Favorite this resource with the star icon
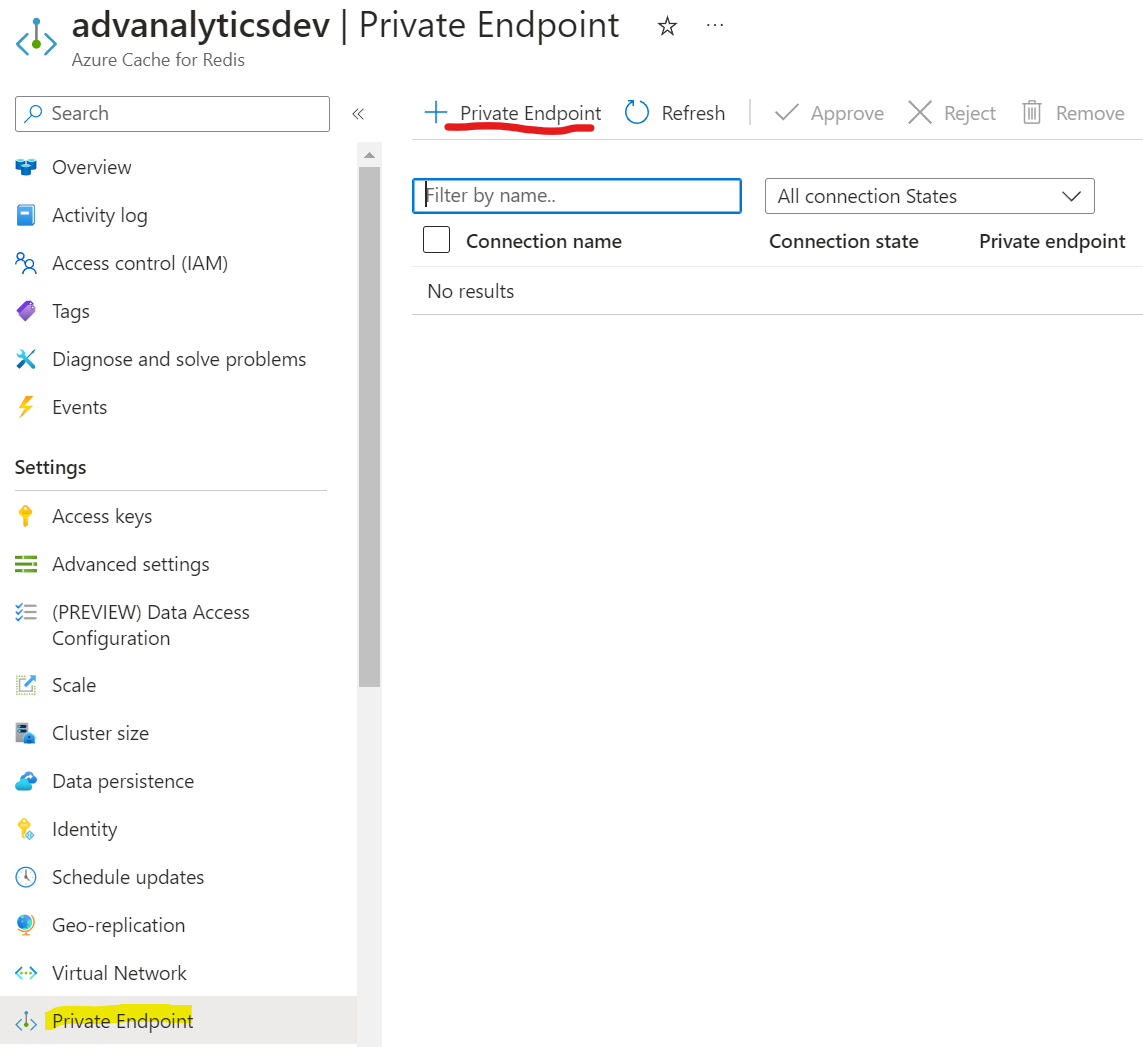1143x1047 pixels. coord(667,27)
